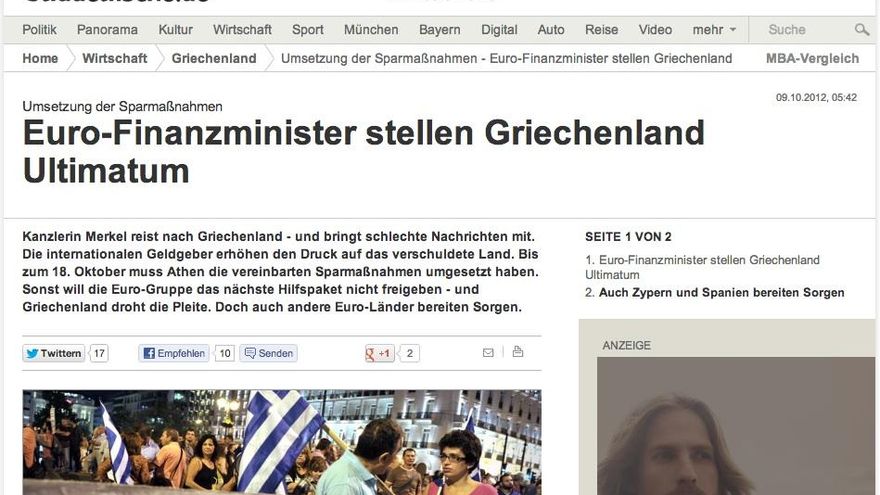Open the Greek protest photo thumbnail
The height and width of the screenshot is (495, 880).
pyautogui.click(x=282, y=442)
